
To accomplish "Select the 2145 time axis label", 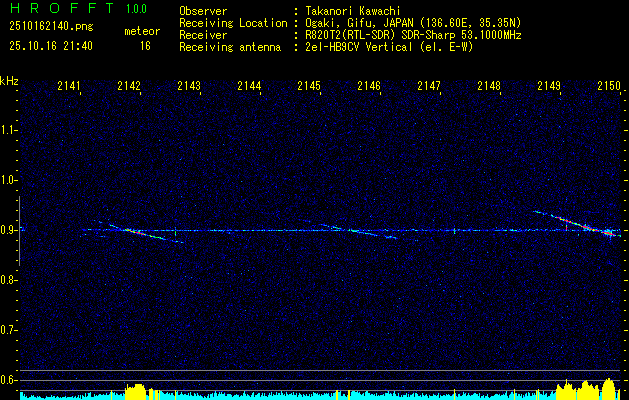I will coord(309,87).
